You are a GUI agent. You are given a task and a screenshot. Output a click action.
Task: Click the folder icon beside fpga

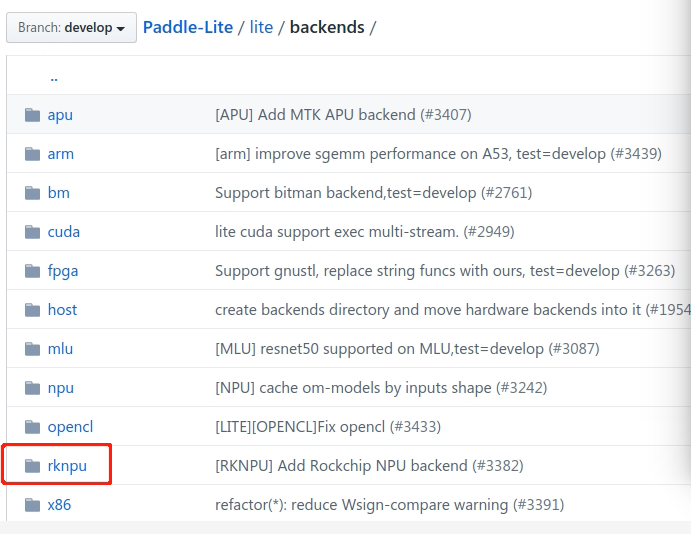[32, 271]
